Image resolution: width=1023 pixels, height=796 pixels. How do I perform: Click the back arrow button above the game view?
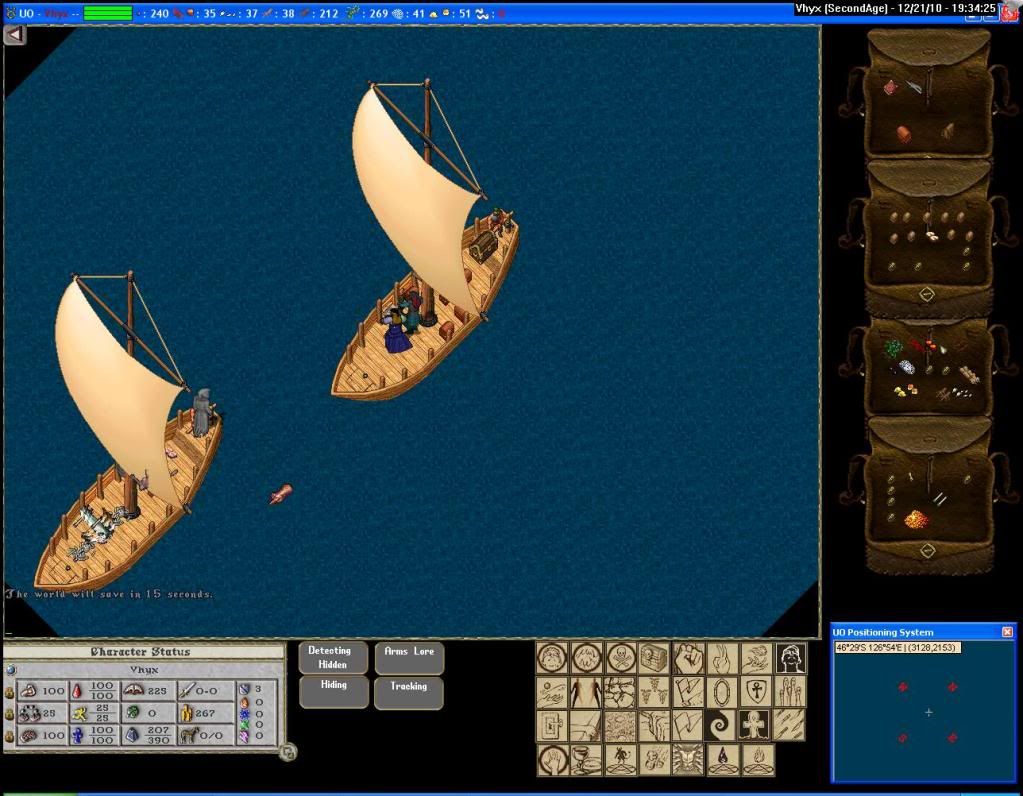[x=14, y=35]
